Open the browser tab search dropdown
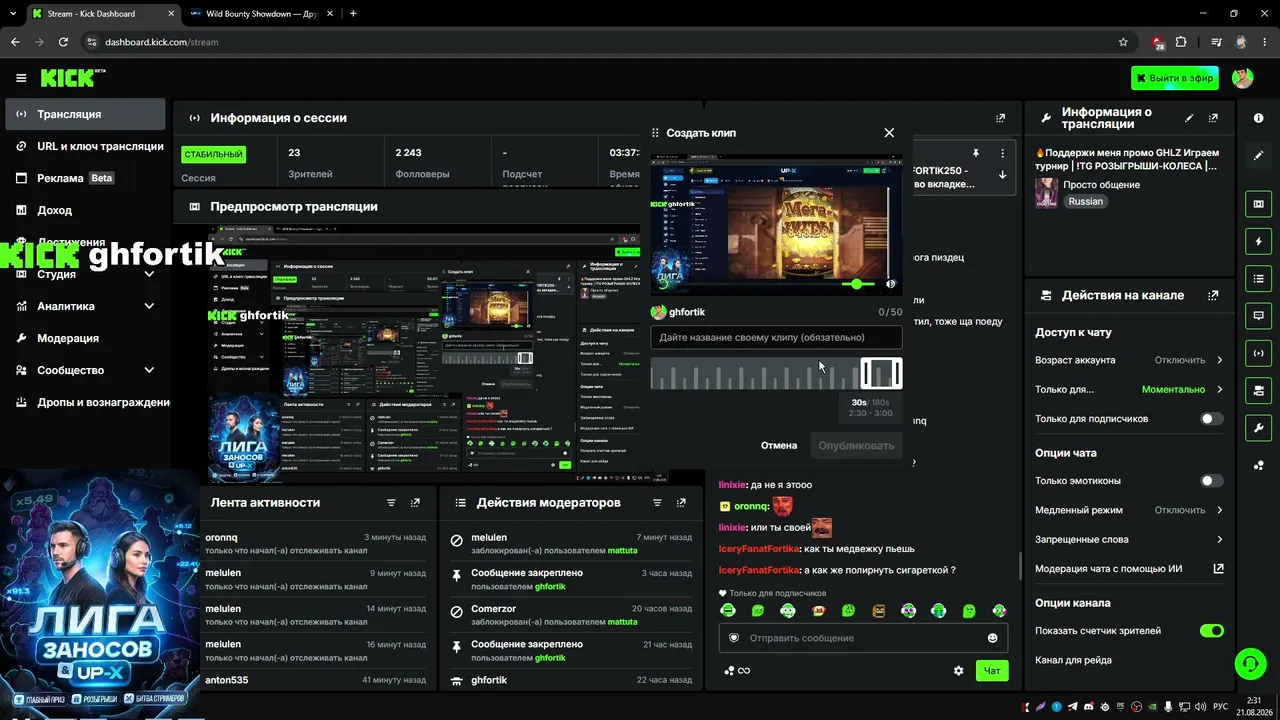The height and width of the screenshot is (720, 1280). (x=12, y=14)
